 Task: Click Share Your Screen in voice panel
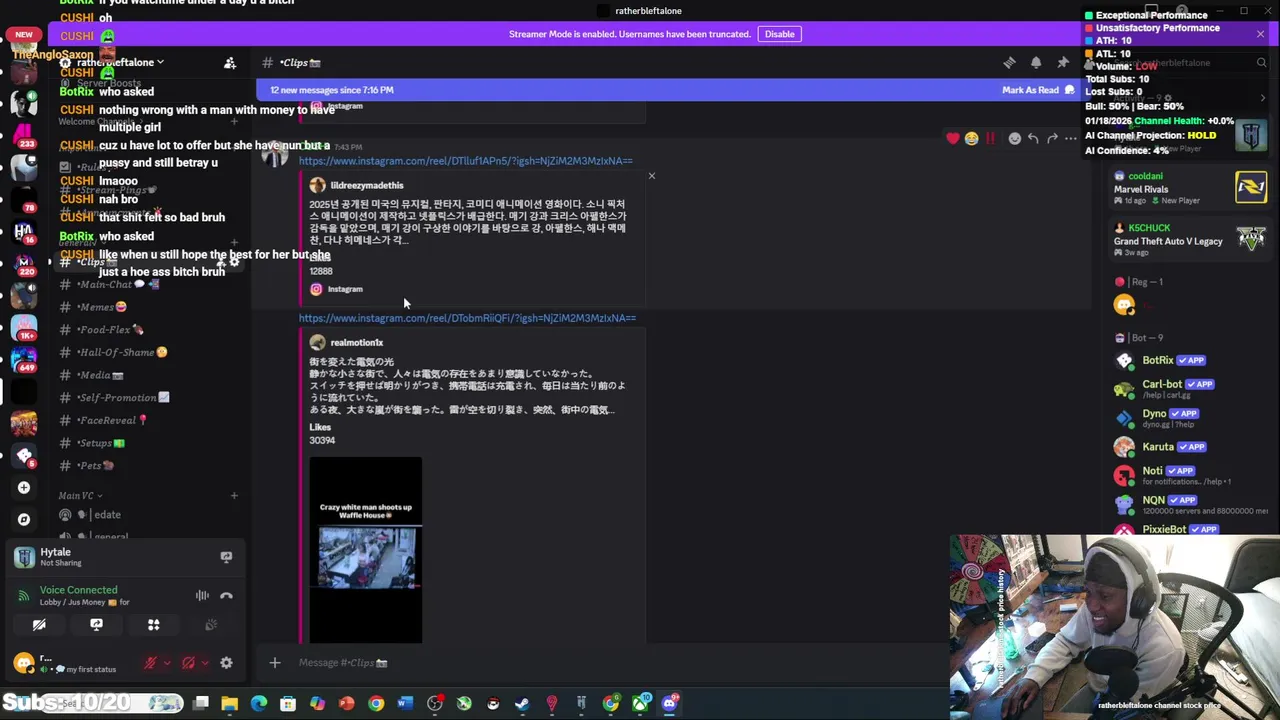[96, 625]
